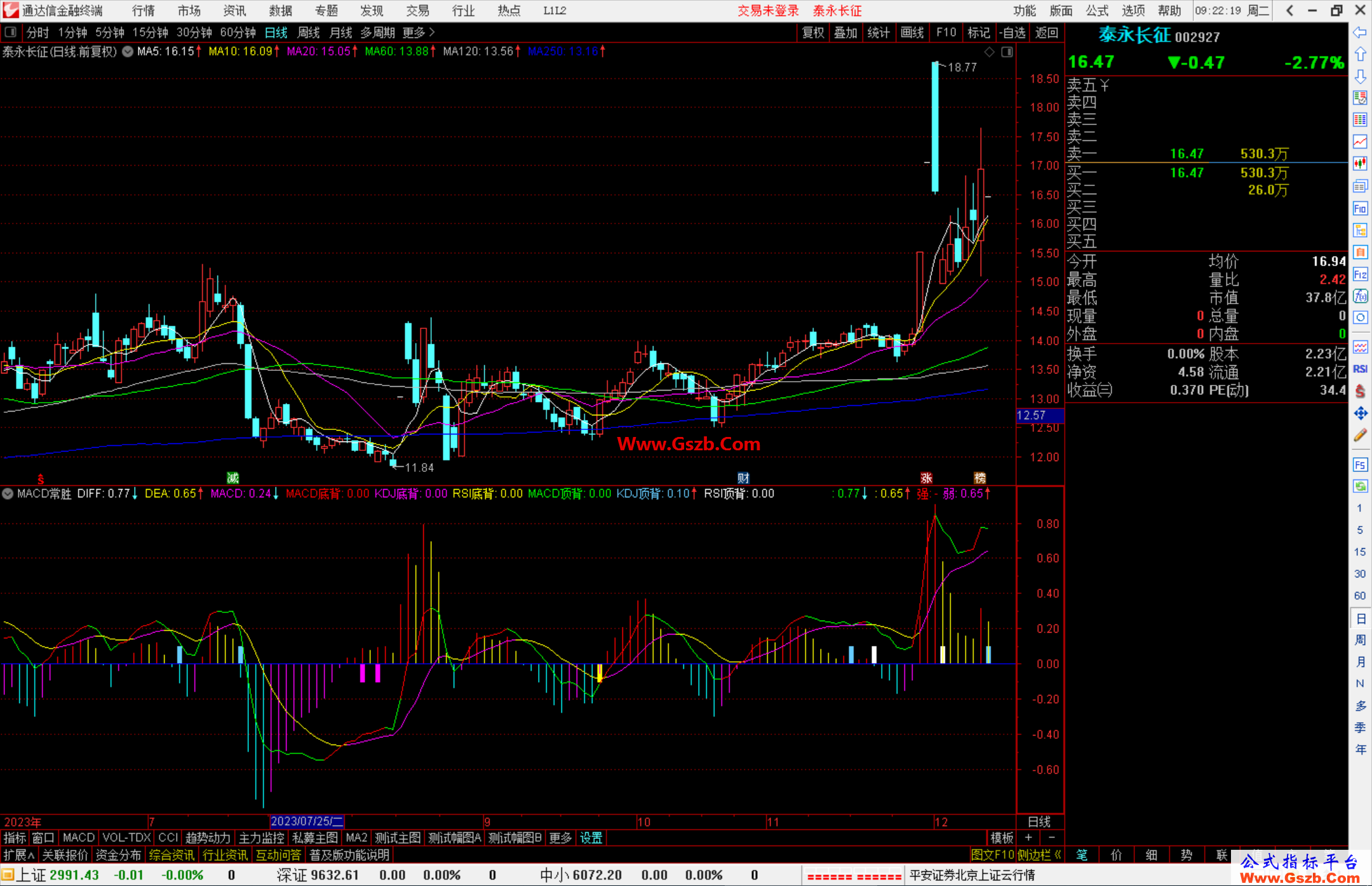Open the colored quote grid icon
The image size is (1372, 886).
[1360, 120]
